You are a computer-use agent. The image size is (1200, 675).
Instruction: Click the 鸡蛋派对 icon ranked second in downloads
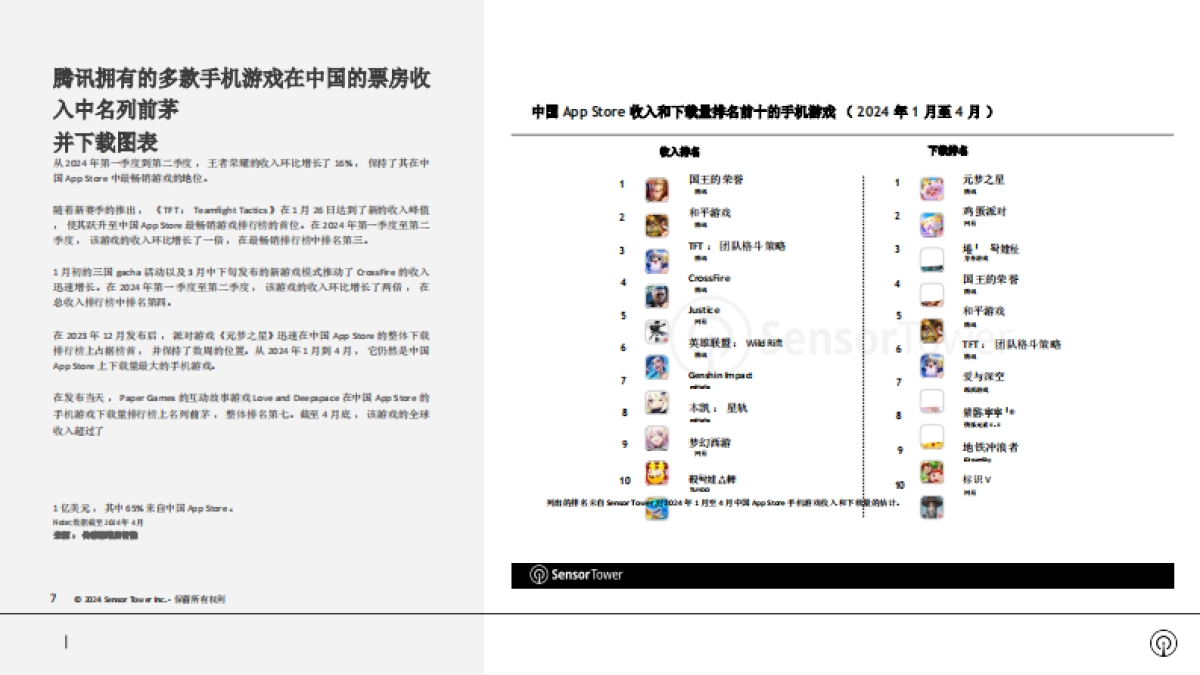tap(932, 224)
